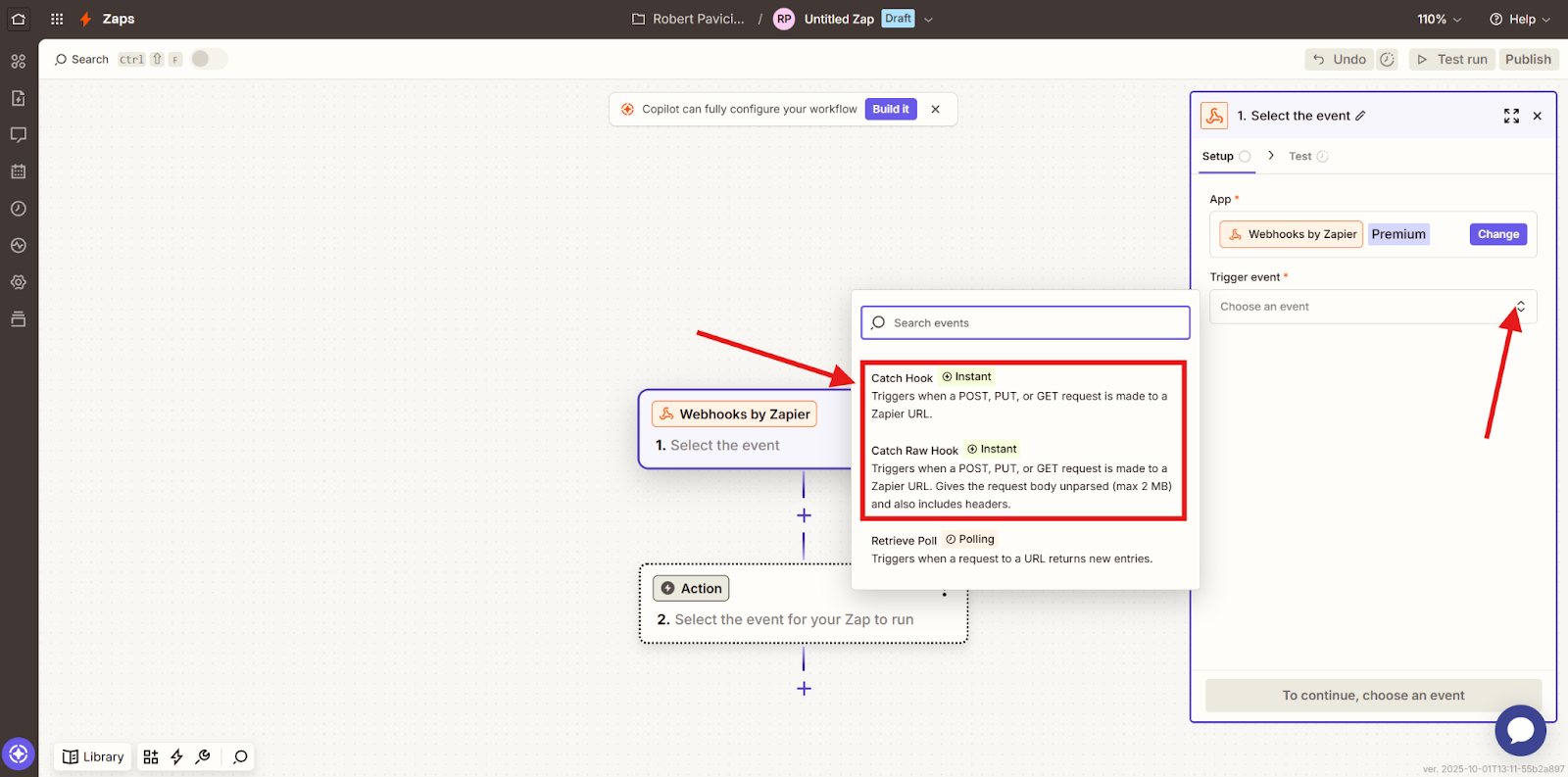Select the Webhooks by Zapier trigger step card
The image size is (1568, 777).
click(x=746, y=429)
